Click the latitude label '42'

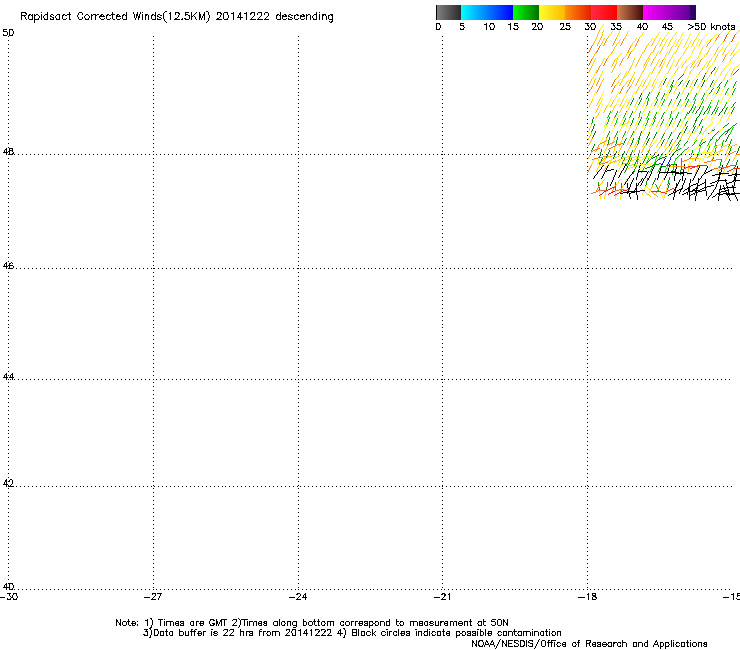[8, 484]
